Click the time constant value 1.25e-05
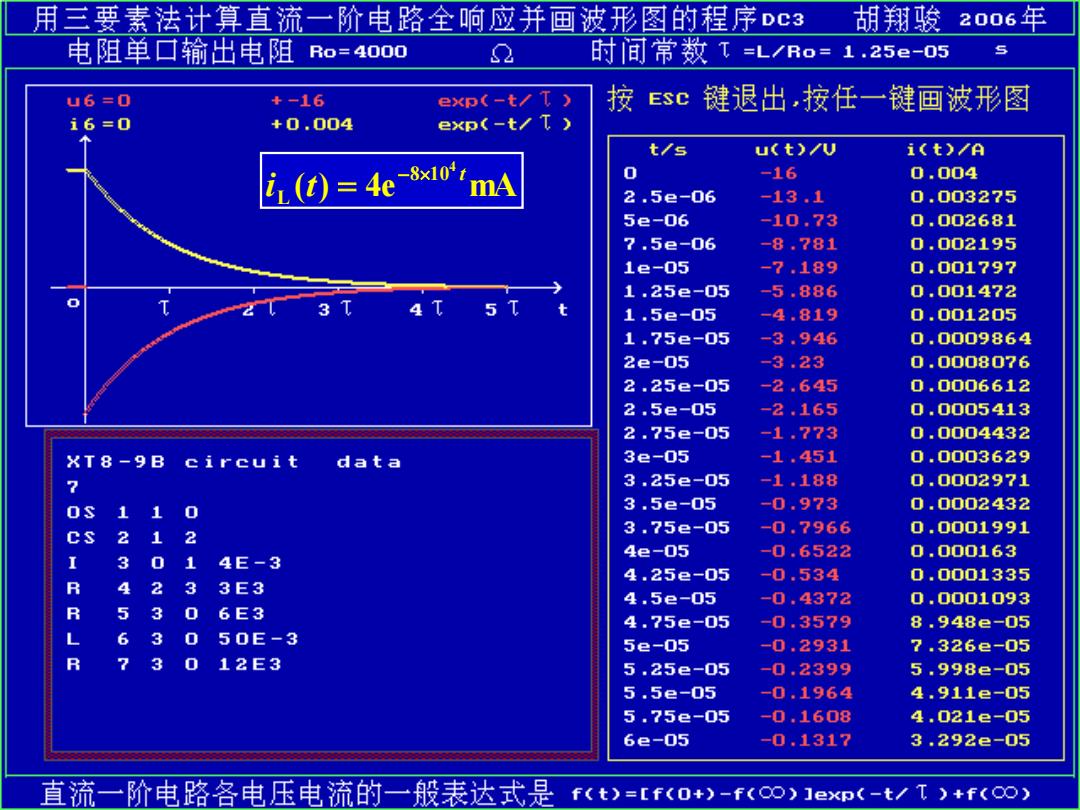 (896, 52)
